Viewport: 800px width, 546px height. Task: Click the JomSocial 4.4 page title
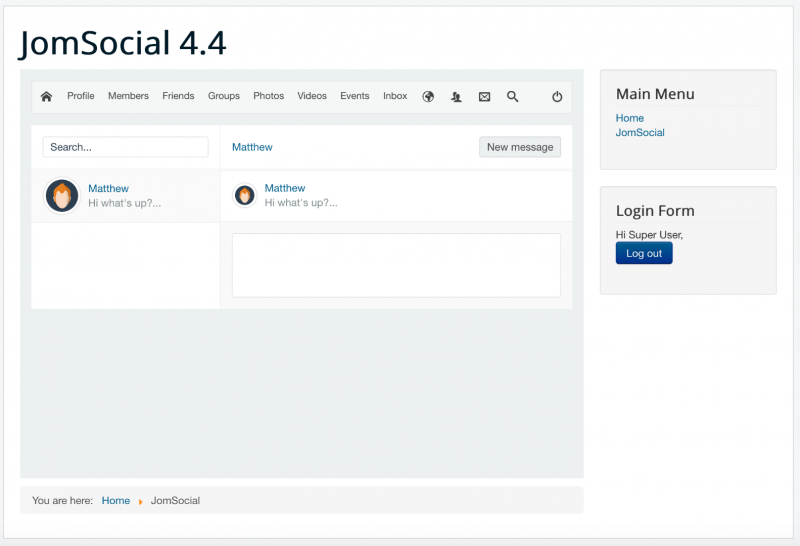(x=122, y=43)
